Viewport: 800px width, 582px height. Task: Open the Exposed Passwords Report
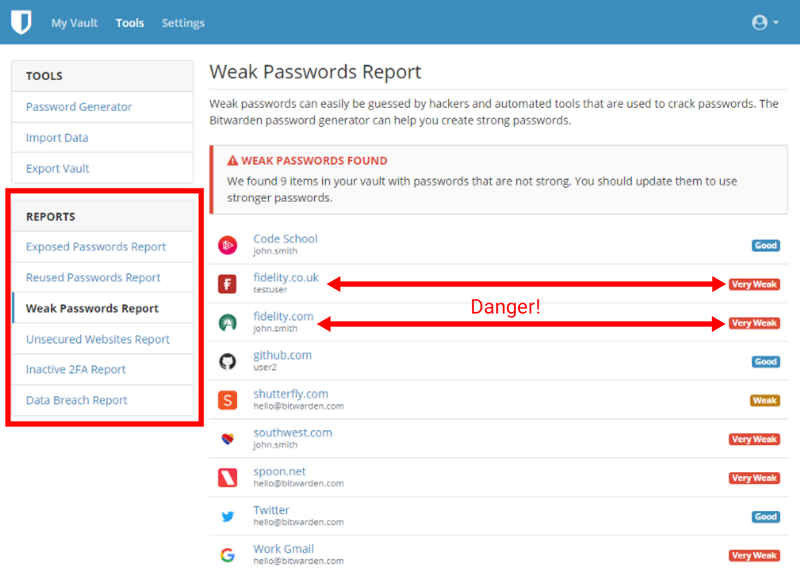[x=96, y=247]
